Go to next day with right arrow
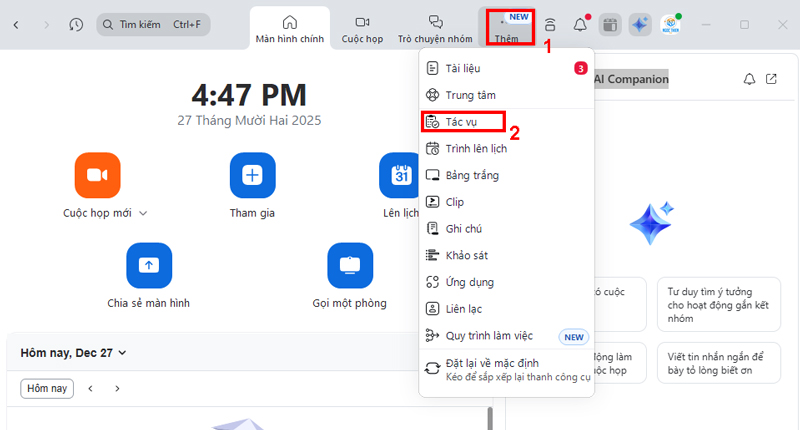800x430 pixels. pos(117,388)
